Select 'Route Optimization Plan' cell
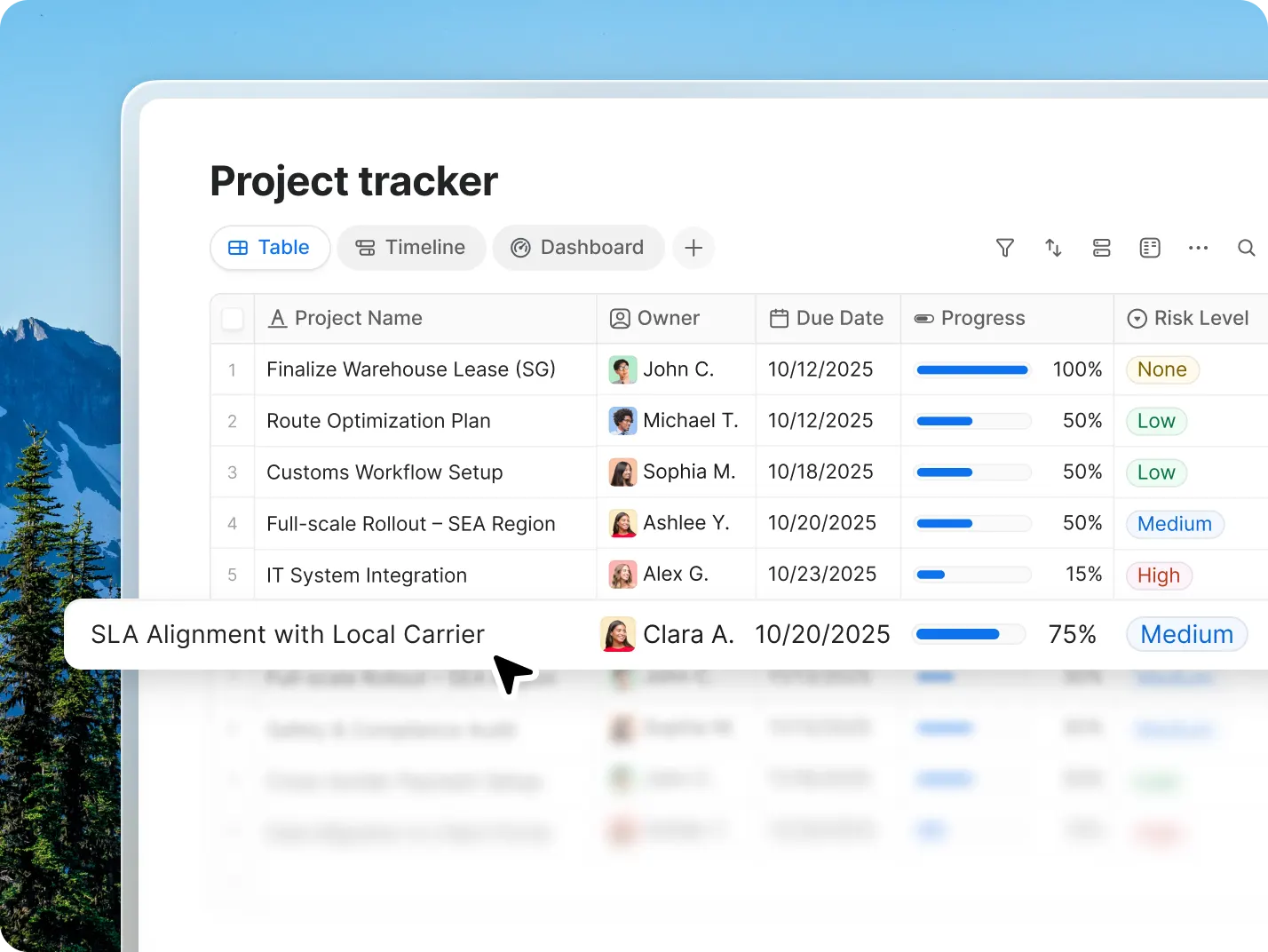 coord(425,421)
